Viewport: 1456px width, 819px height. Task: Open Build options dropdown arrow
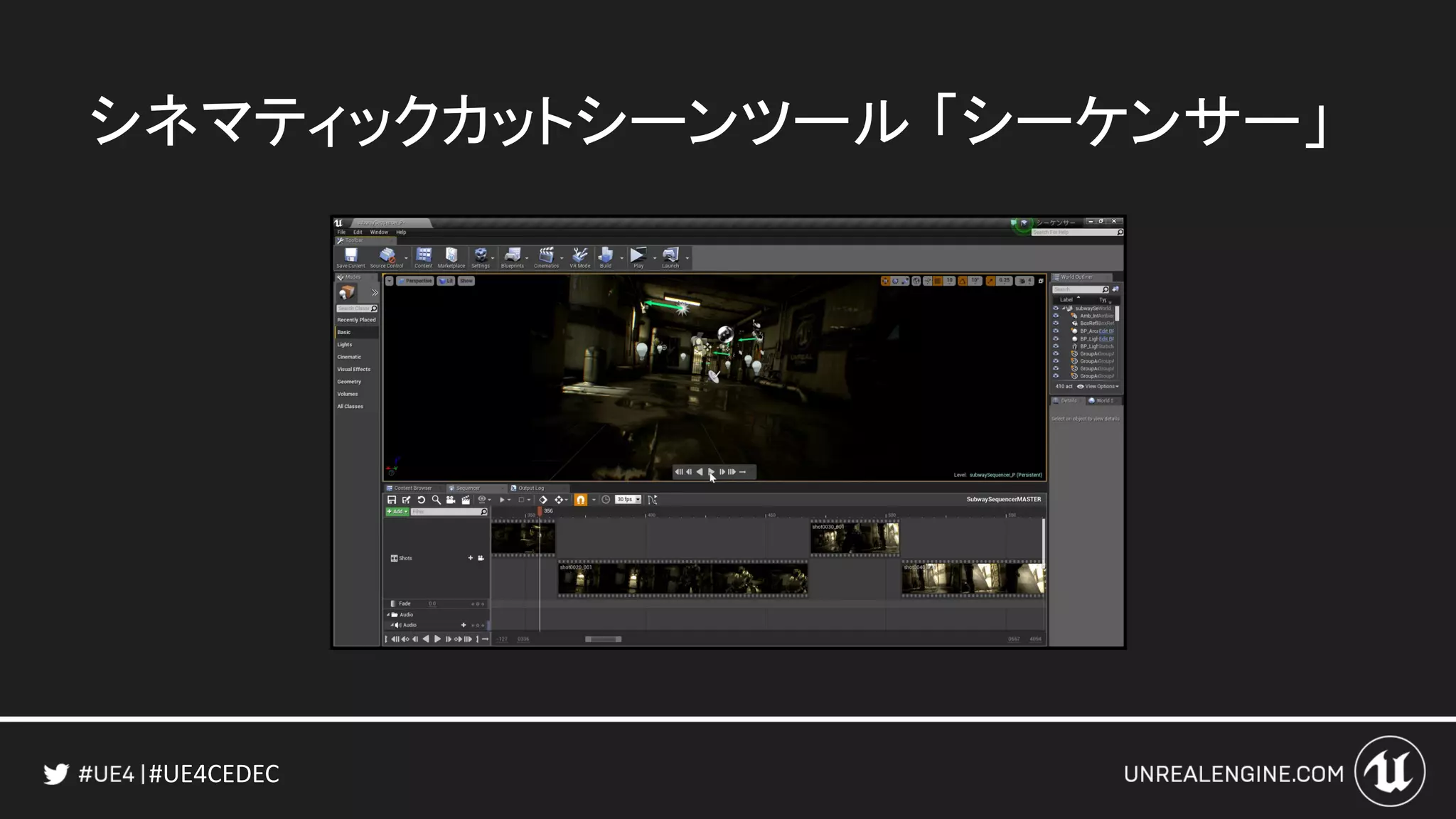pyautogui.click(x=621, y=258)
